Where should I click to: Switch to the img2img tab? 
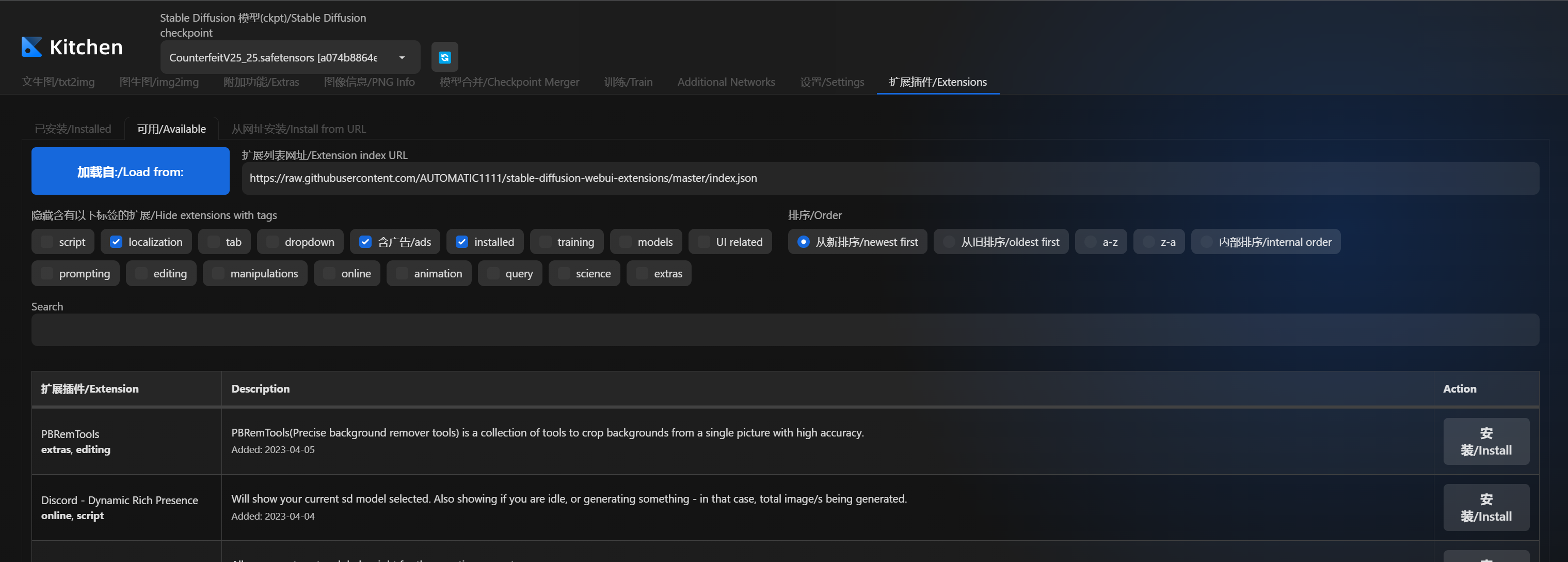(159, 82)
